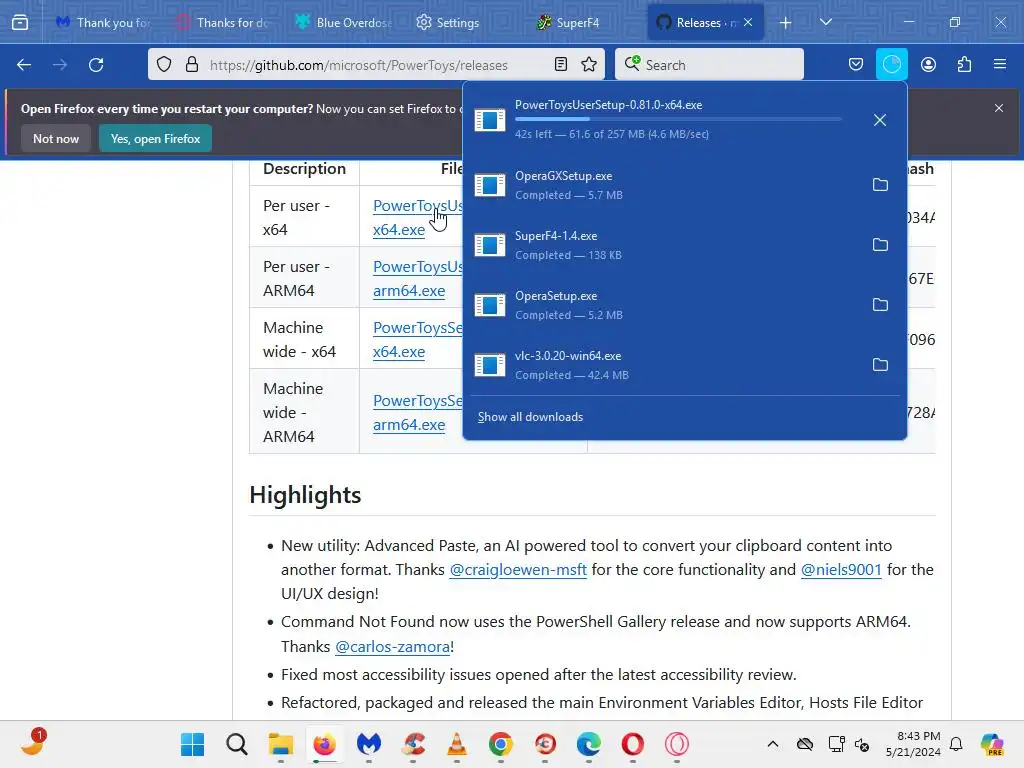This screenshot has height=768, width=1024.
Task: Open Microsoft Edge from the taskbar
Action: pyautogui.click(x=588, y=744)
